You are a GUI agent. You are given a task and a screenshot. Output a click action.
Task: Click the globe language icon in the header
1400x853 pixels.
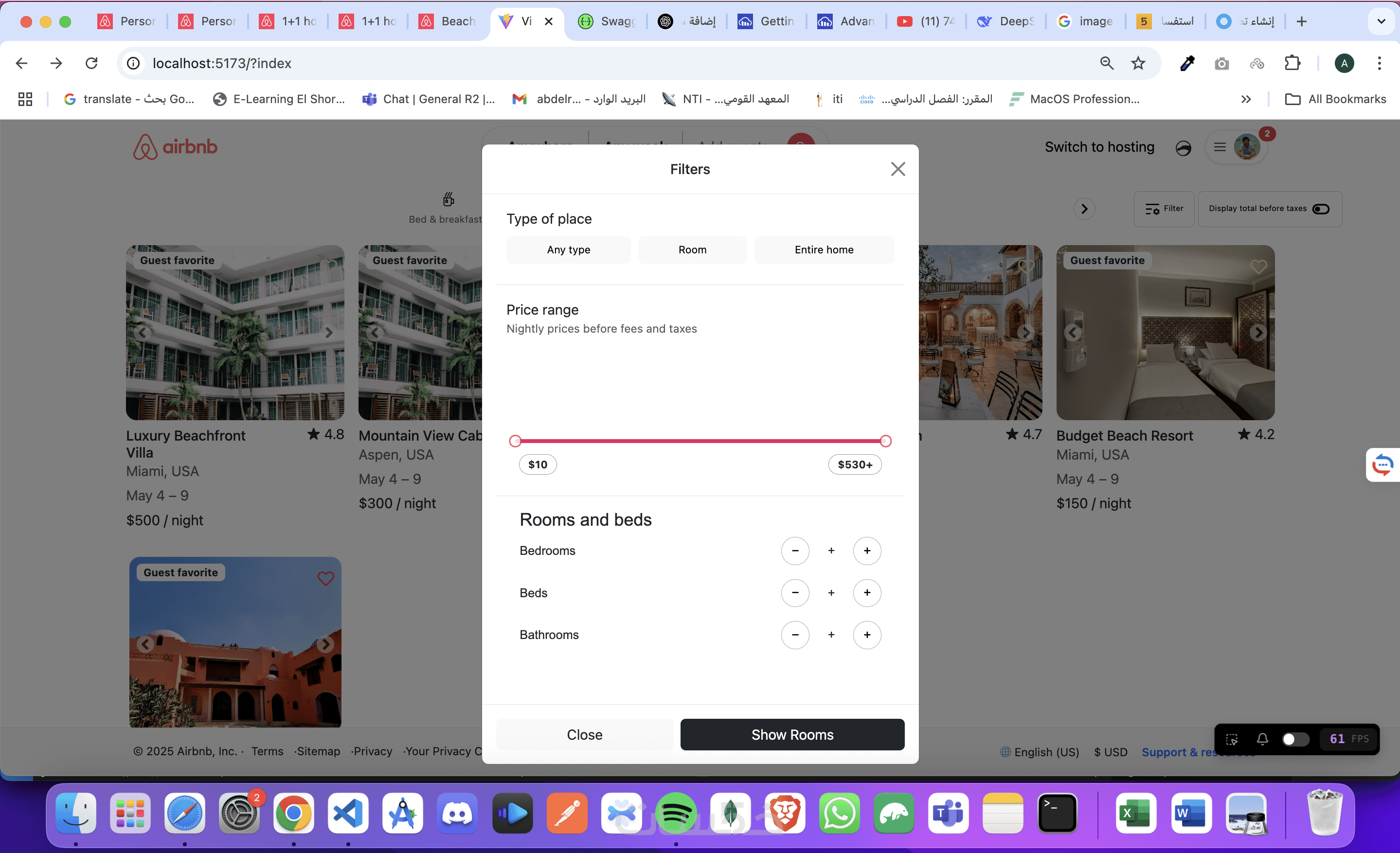click(1183, 148)
